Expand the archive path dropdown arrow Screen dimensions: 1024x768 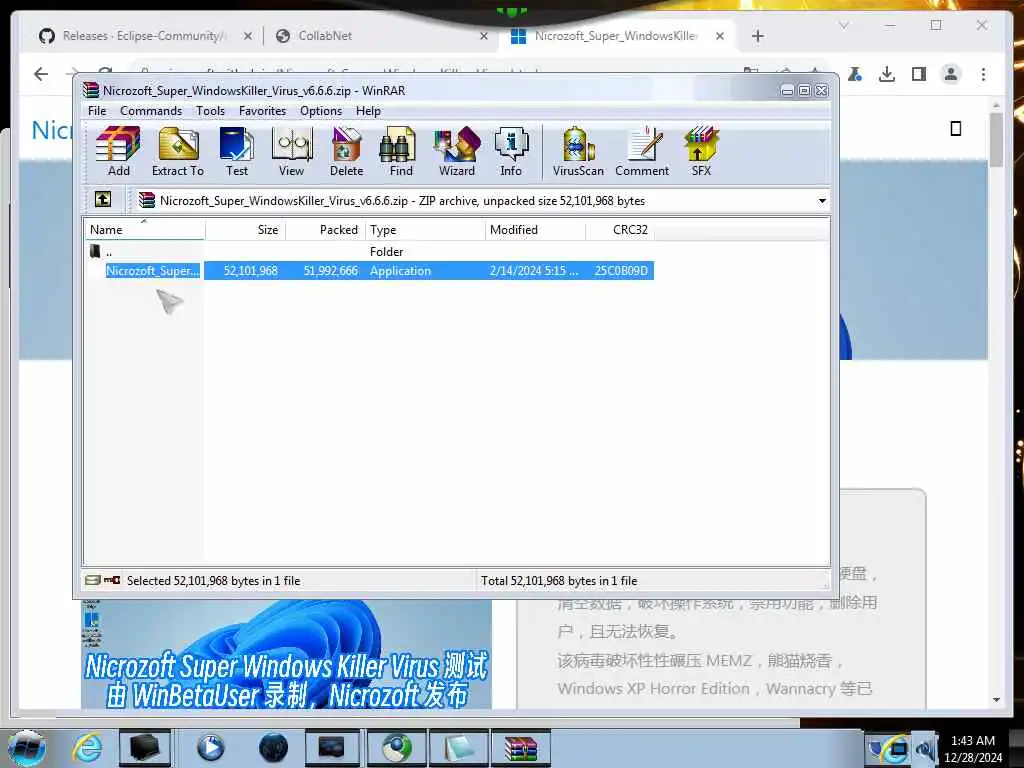tap(822, 201)
